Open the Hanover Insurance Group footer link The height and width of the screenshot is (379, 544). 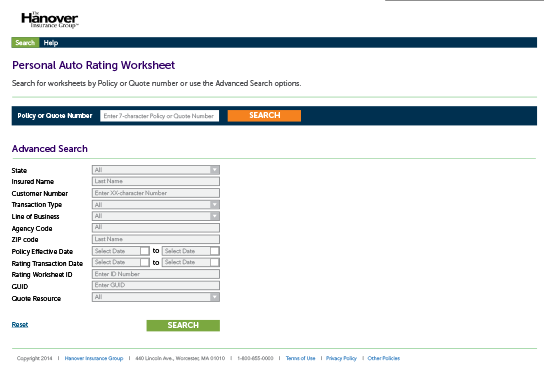pyautogui.click(x=94, y=358)
